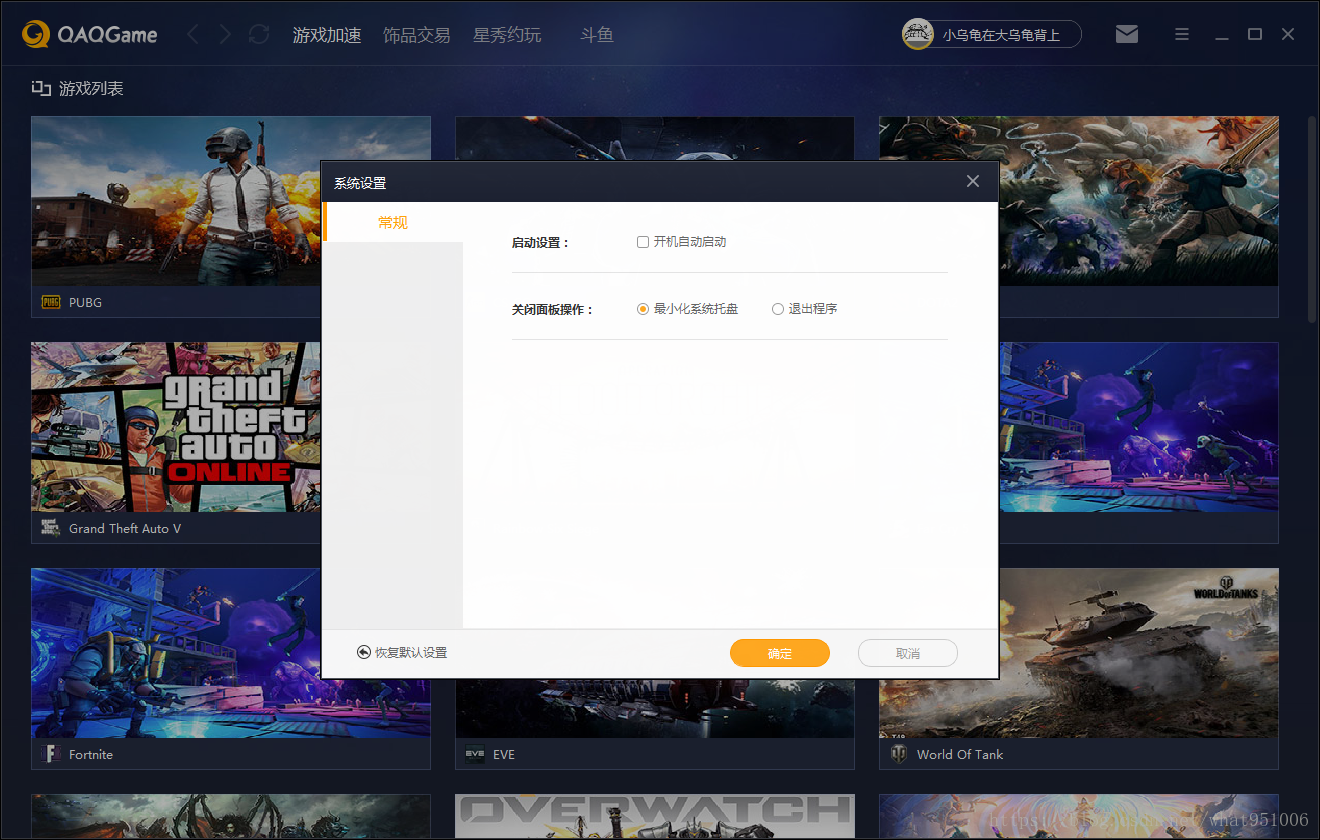Image resolution: width=1320 pixels, height=840 pixels.
Task: Select 最小化系统托盘 radio option
Action: [x=643, y=309]
